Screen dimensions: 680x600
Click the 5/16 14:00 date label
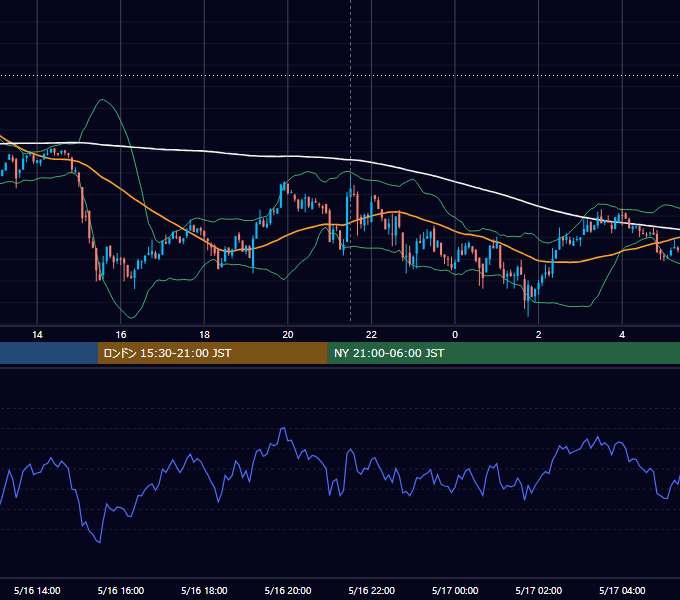37,590
